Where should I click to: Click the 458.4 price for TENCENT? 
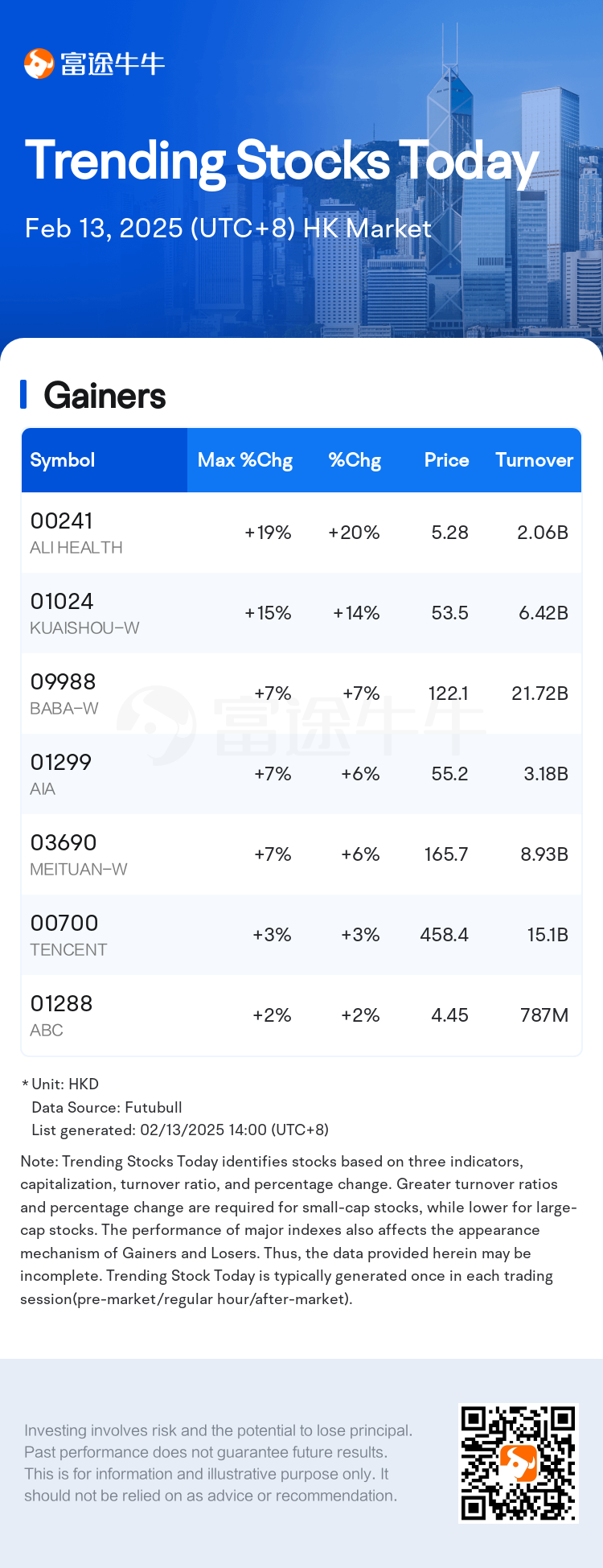point(444,935)
